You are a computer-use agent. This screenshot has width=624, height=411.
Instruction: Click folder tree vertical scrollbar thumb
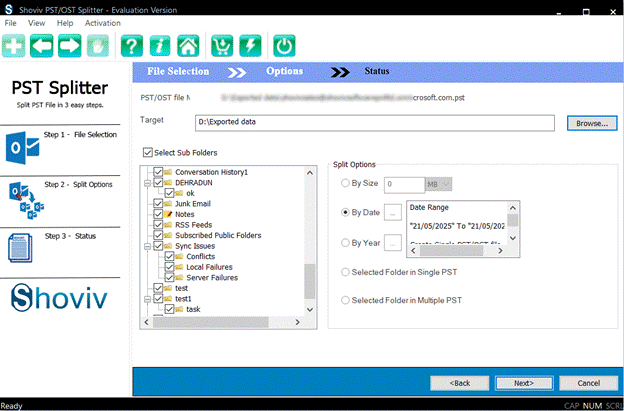pos(310,281)
